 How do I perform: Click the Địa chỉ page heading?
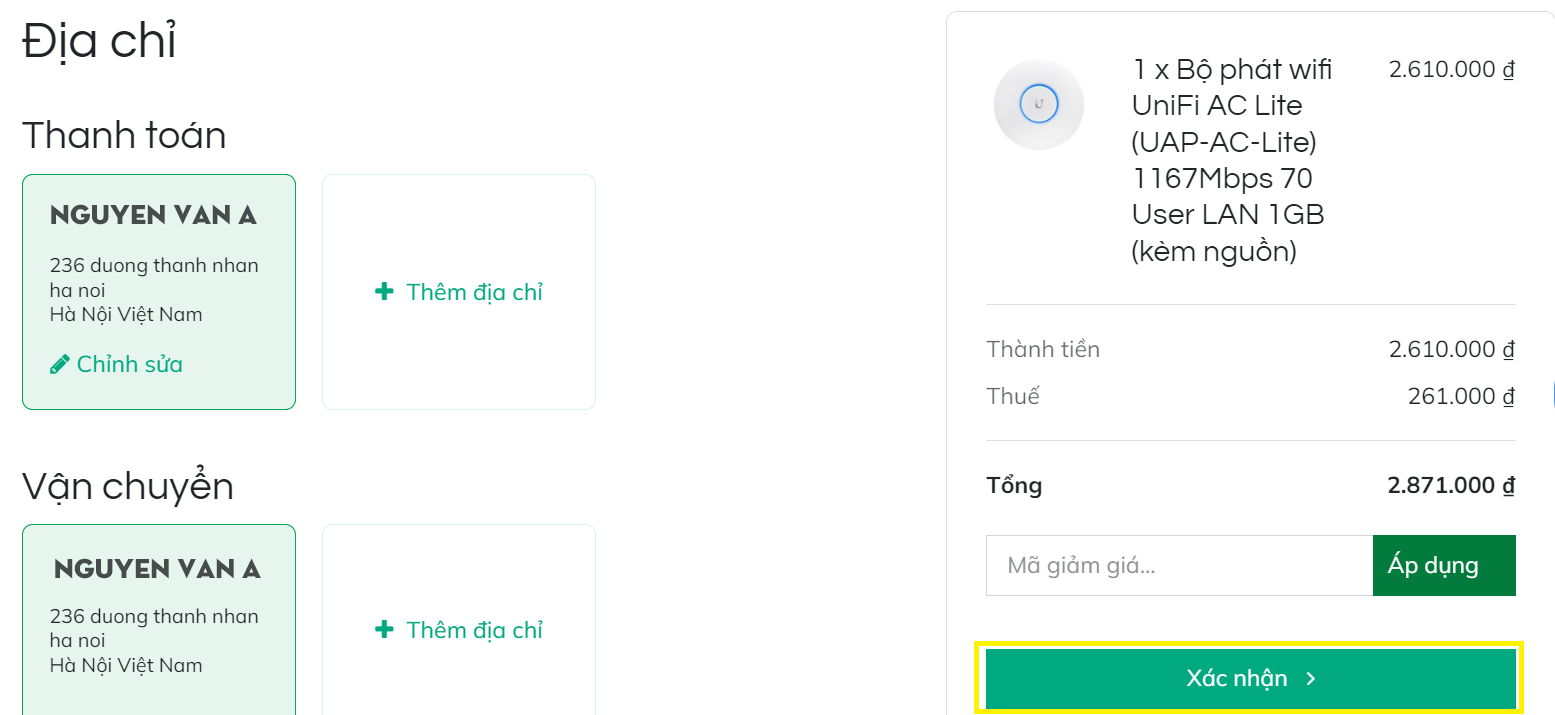[99, 42]
